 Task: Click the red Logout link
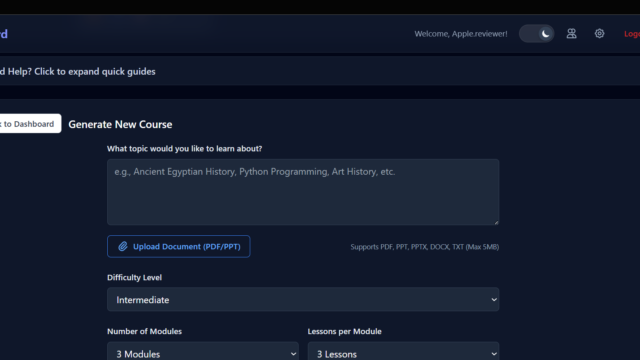click(632, 34)
